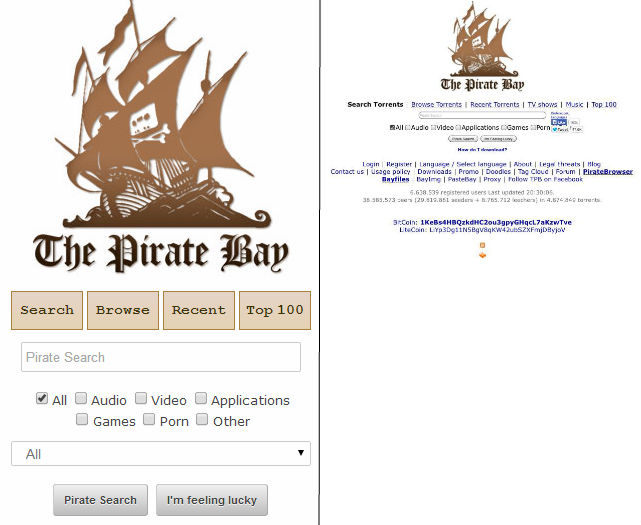Open the Proxy link
This screenshot has height=525, width=641.
pos(492,179)
